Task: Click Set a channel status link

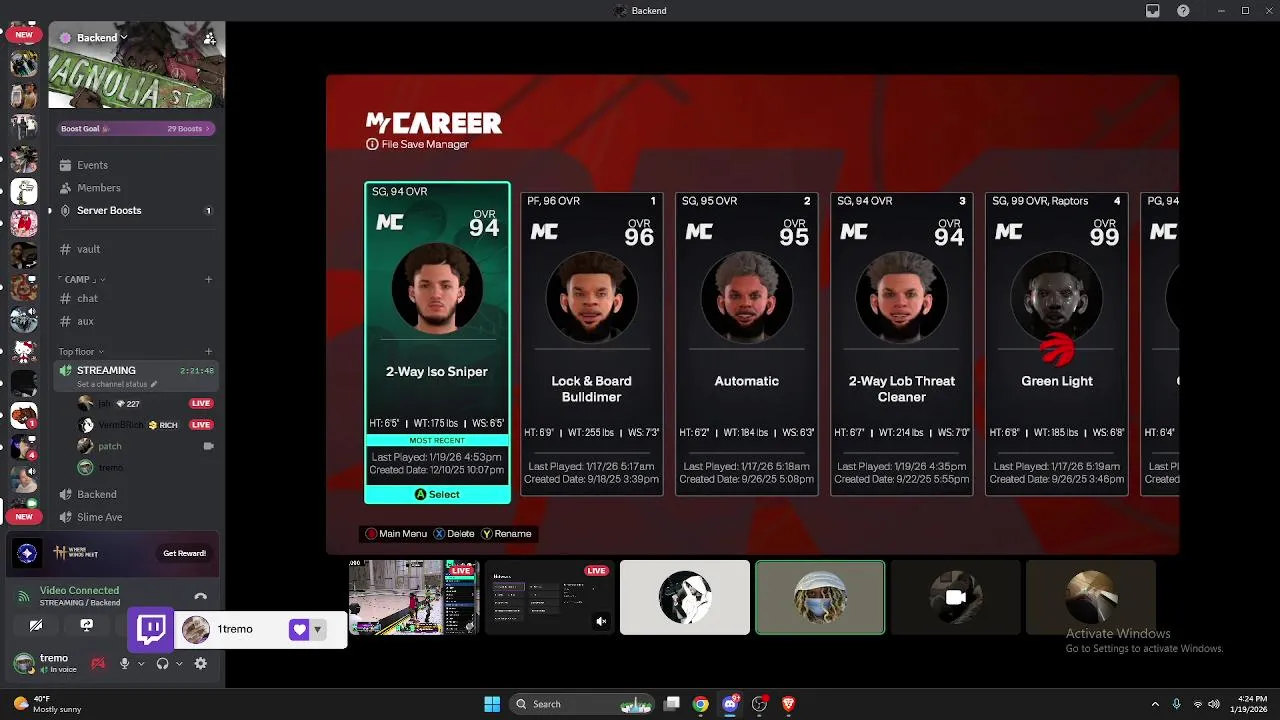Action: (x=117, y=384)
